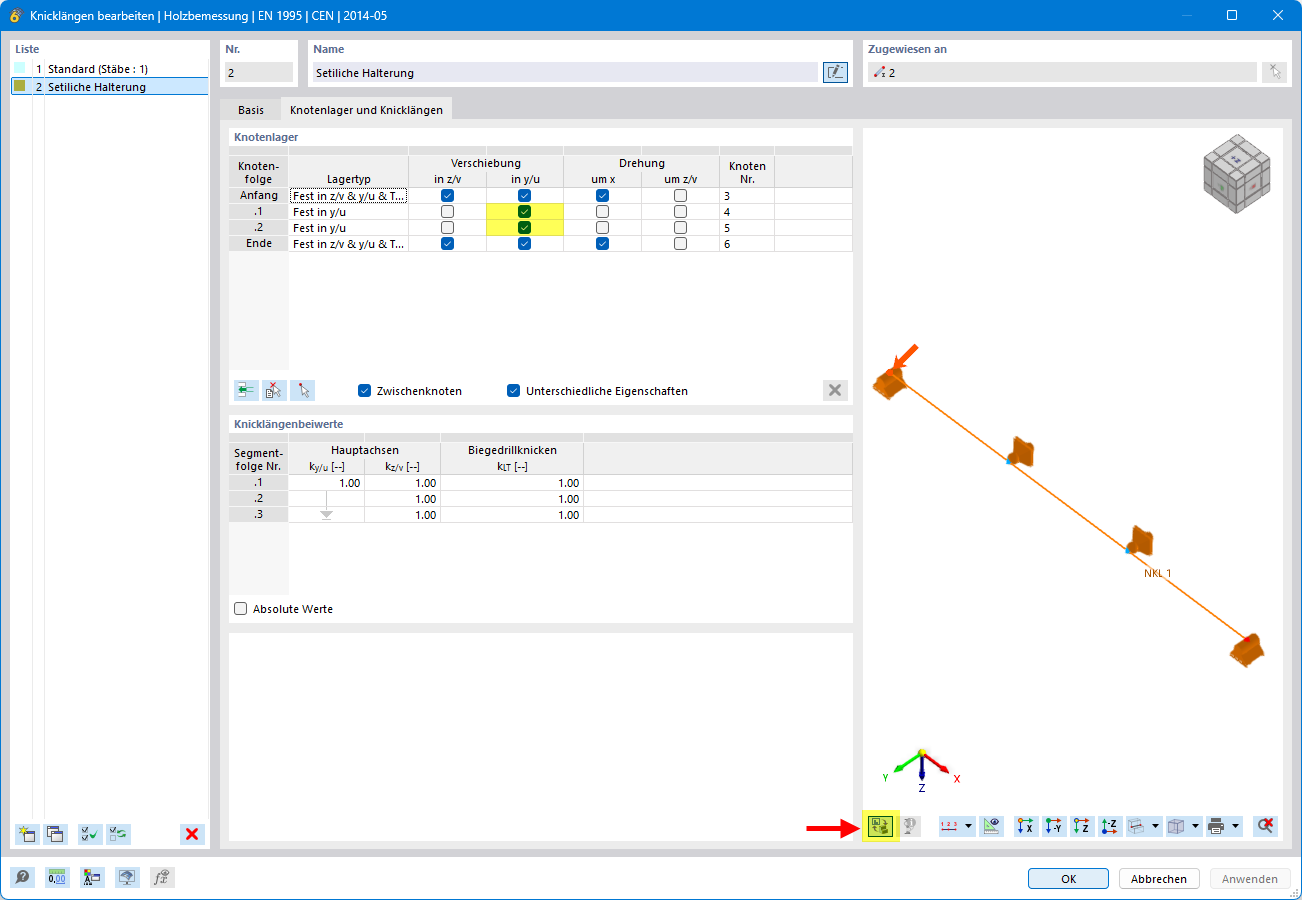The image size is (1302, 900).
Task: Open help with the question mark icon
Action: (x=22, y=878)
